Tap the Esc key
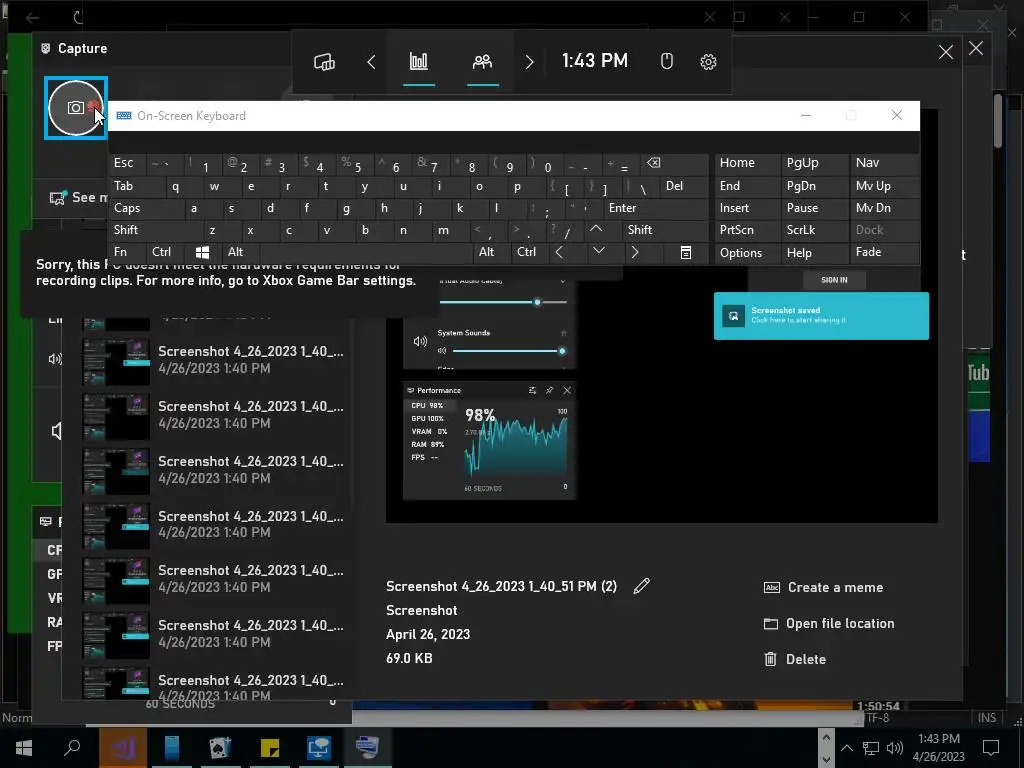The height and width of the screenshot is (768, 1024). click(127, 163)
